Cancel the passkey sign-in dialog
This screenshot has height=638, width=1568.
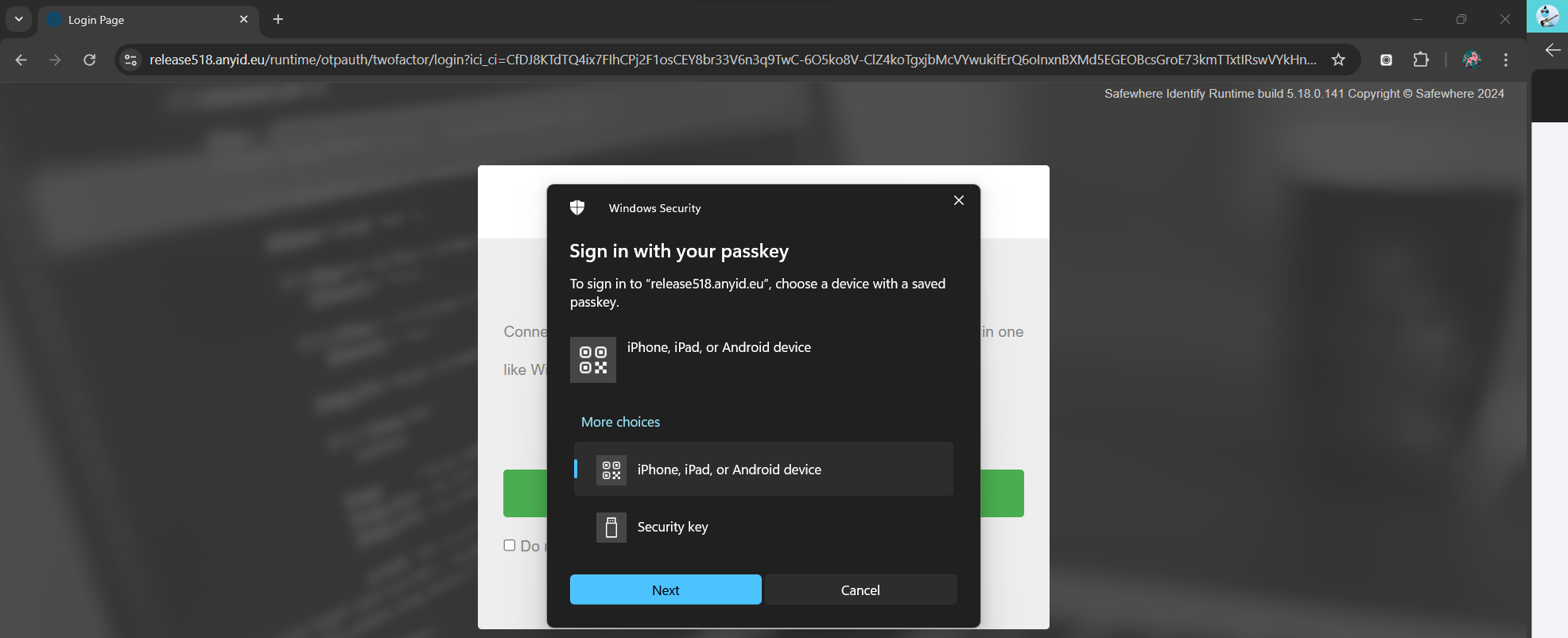860,590
